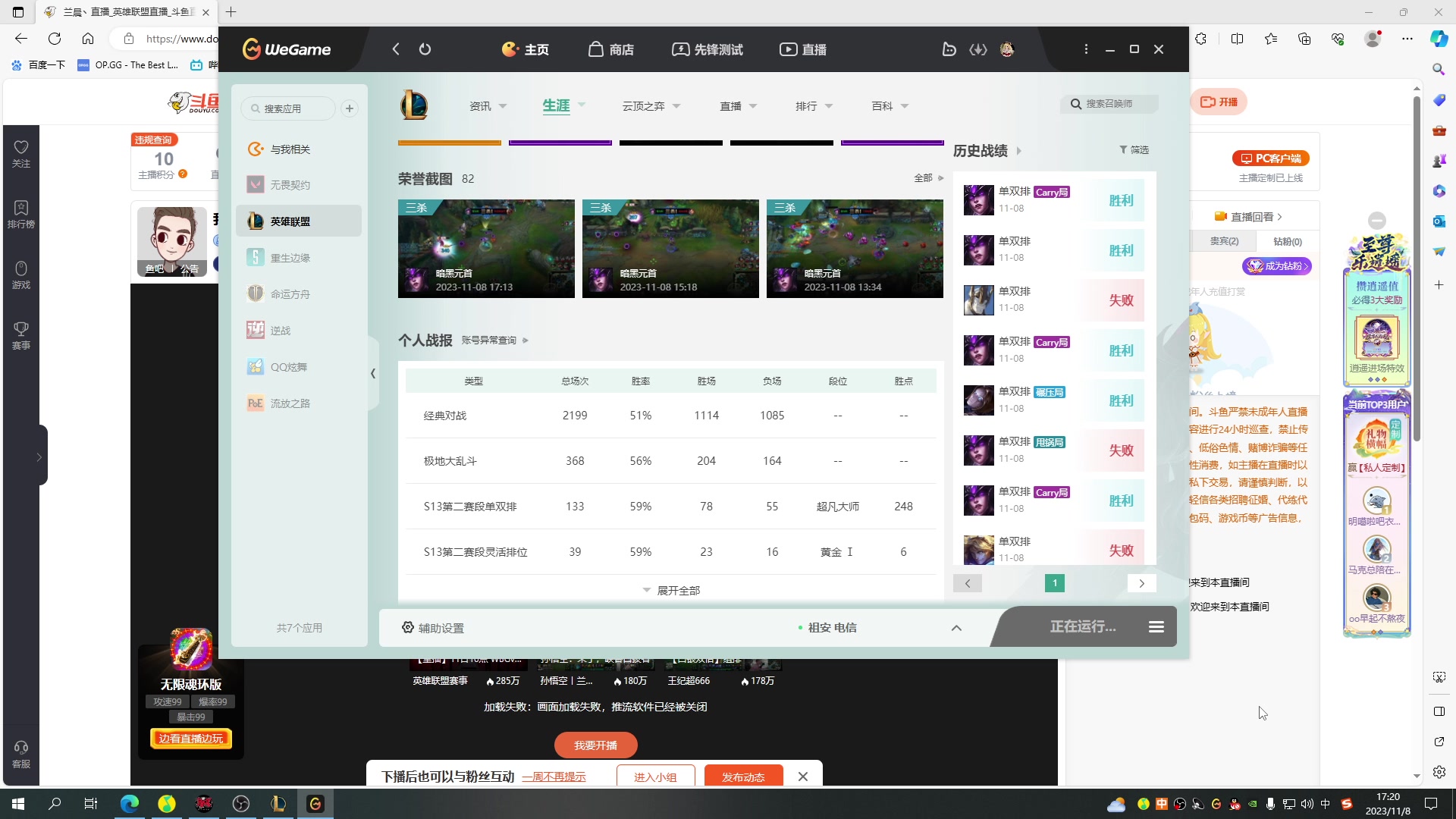Open screenshot from 2023-11-08 17:13
Screen dimensions: 1456x819
[486, 249]
